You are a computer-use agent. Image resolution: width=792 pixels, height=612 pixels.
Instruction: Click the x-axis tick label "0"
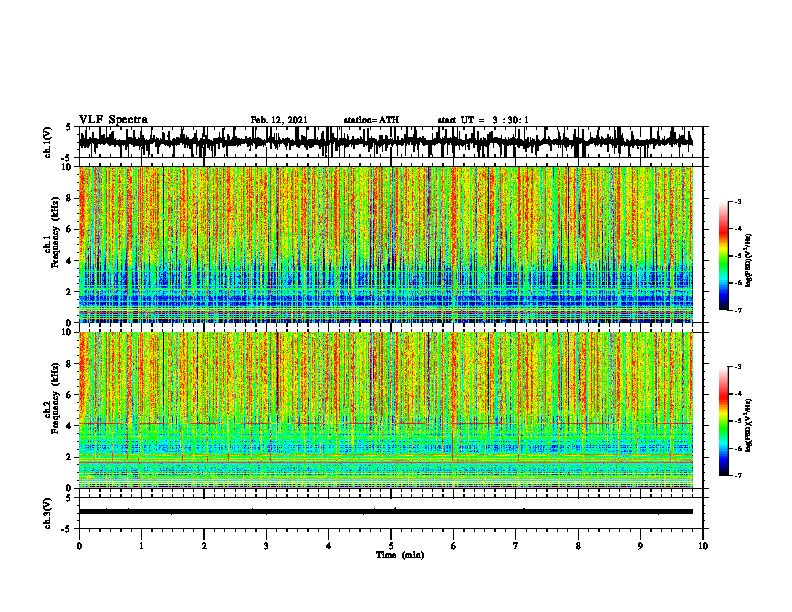coord(79,546)
